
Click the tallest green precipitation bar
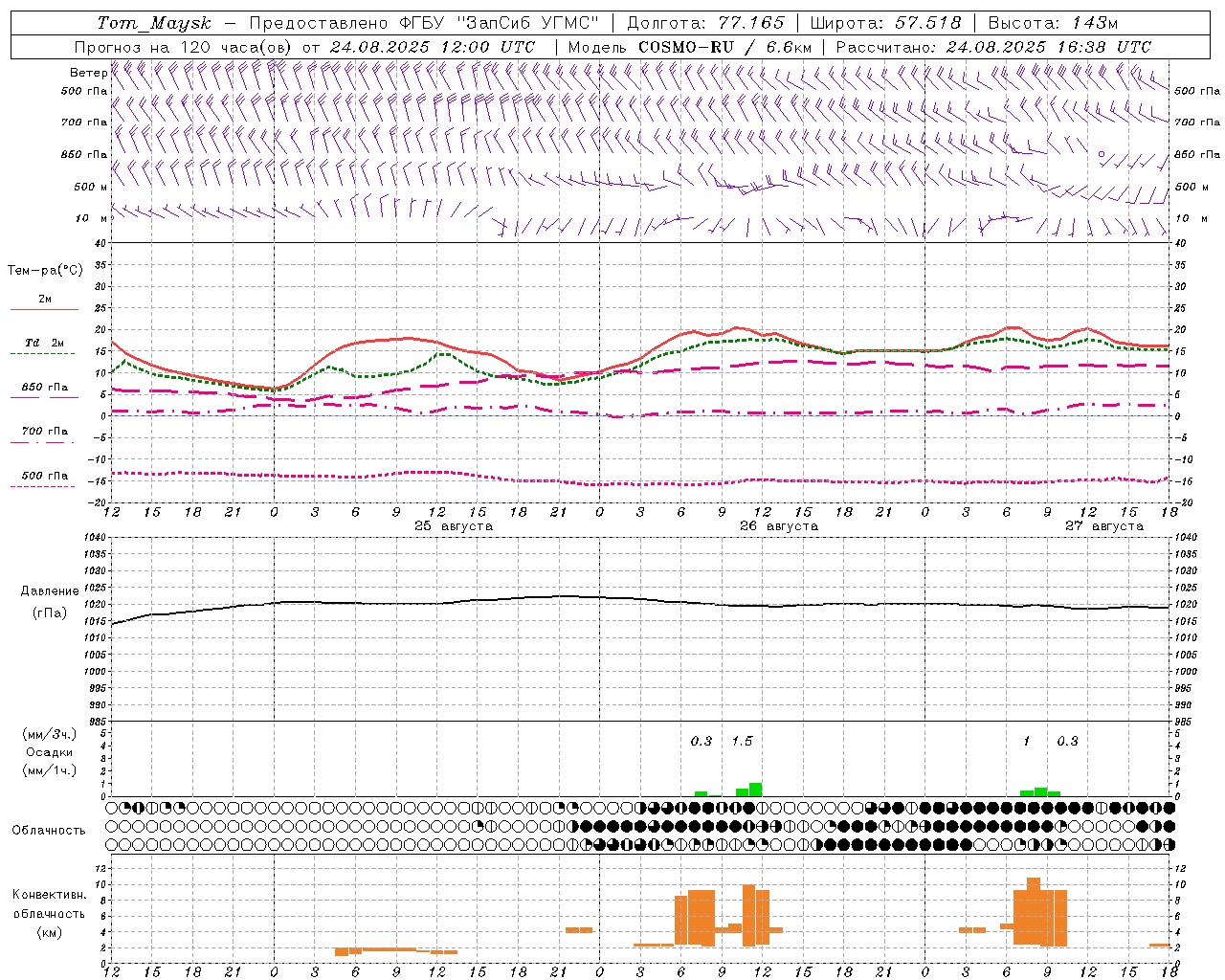pyautogui.click(x=755, y=790)
